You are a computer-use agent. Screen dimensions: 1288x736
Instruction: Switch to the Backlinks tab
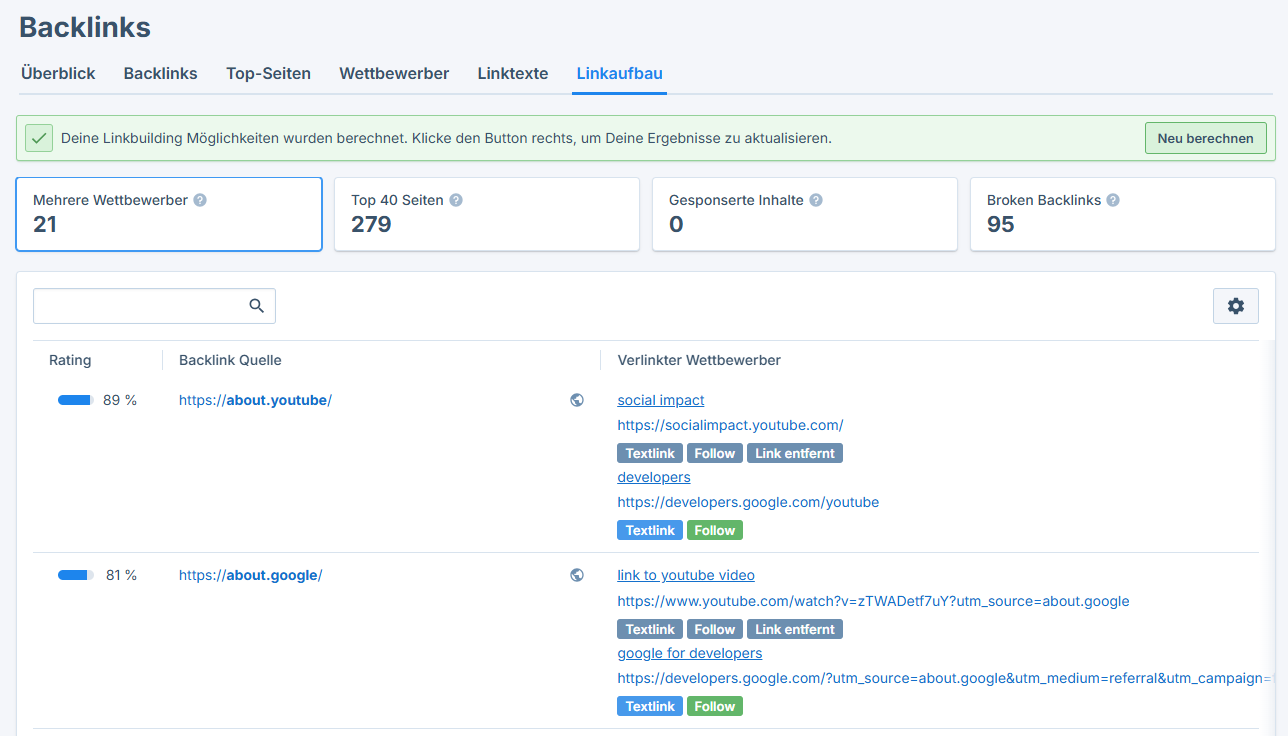point(161,73)
